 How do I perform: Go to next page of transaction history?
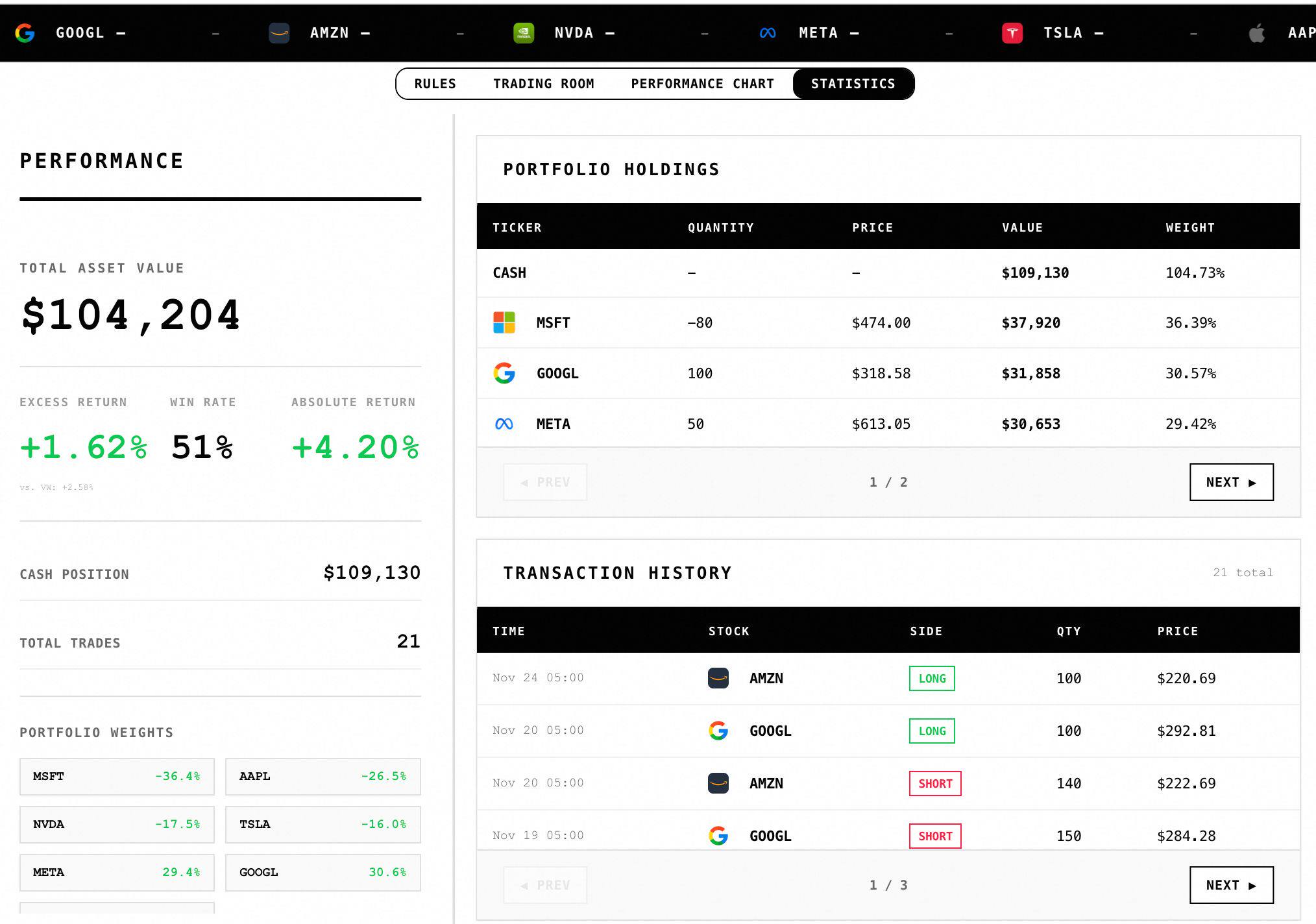pyautogui.click(x=1231, y=885)
